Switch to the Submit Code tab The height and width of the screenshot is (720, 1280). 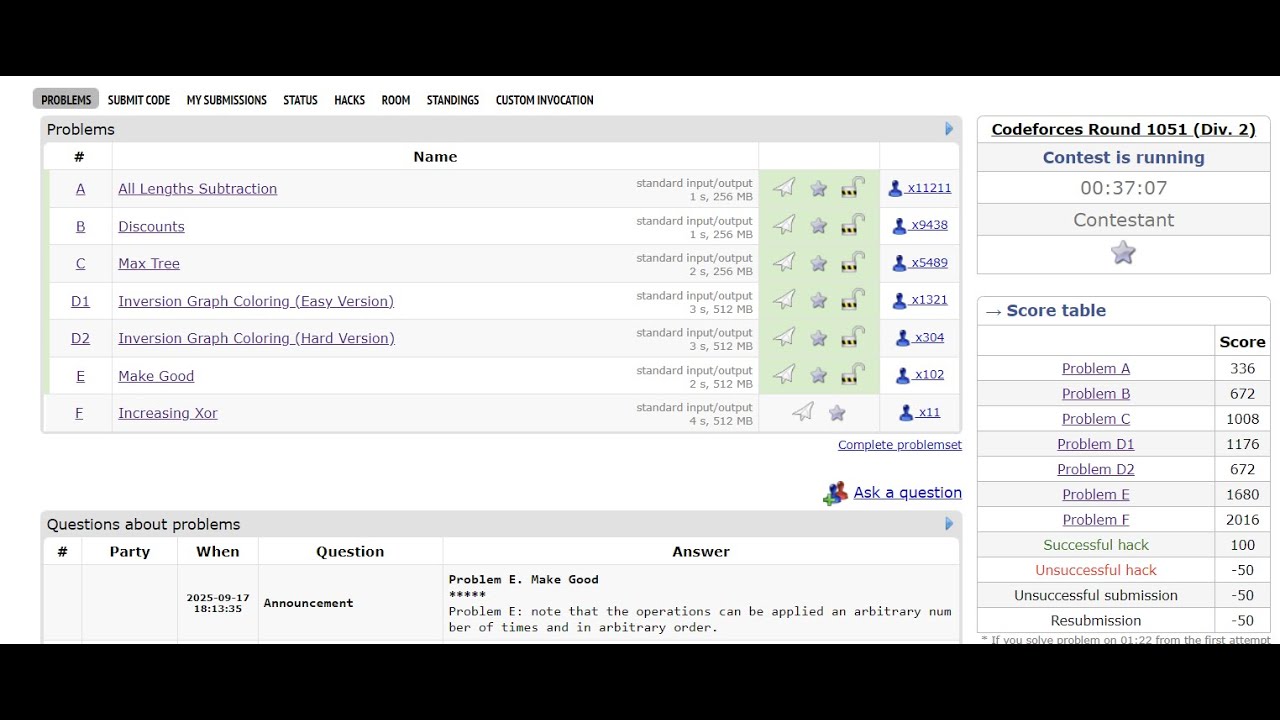tap(139, 100)
